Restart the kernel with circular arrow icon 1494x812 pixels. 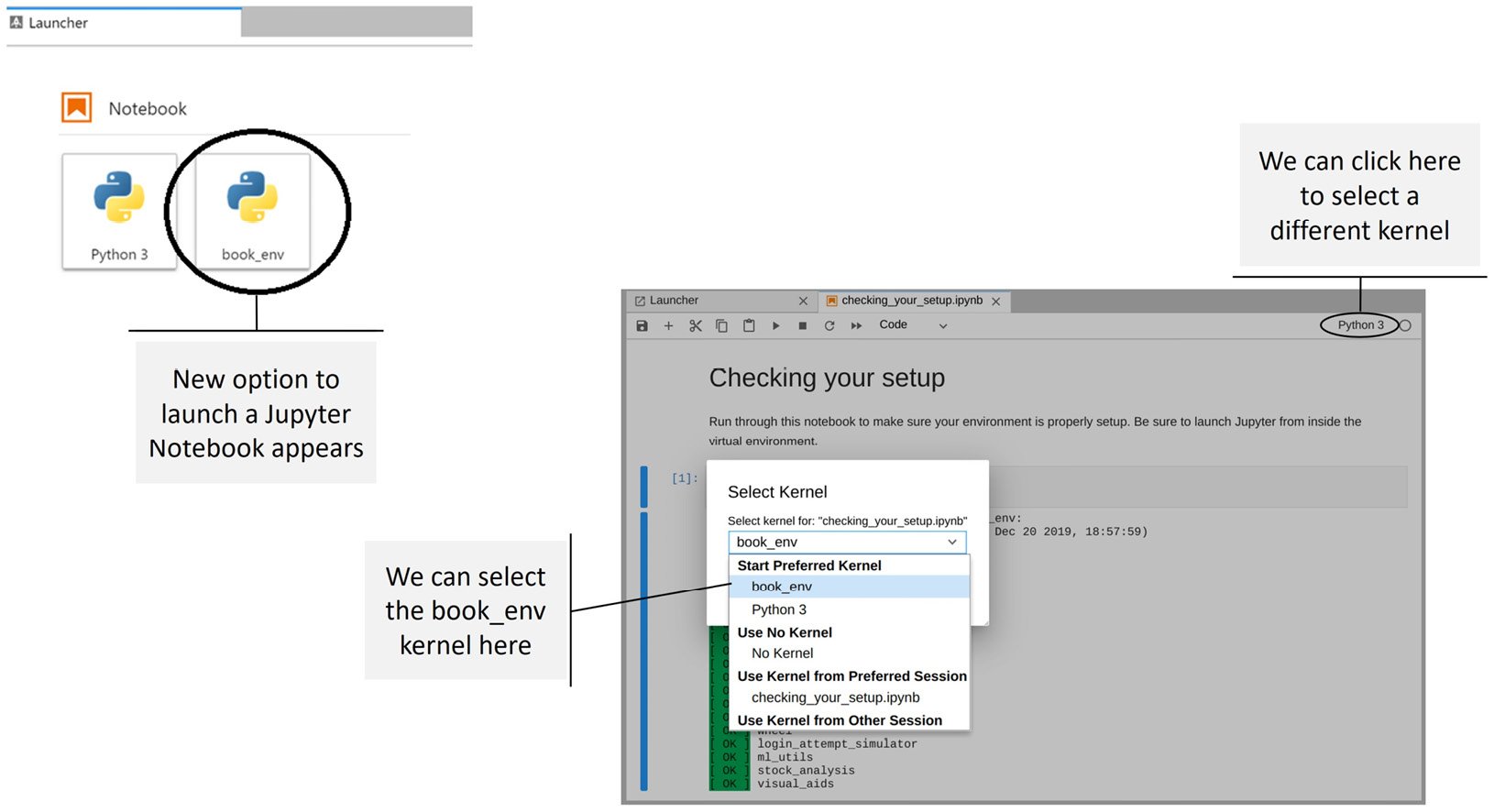coord(829,325)
